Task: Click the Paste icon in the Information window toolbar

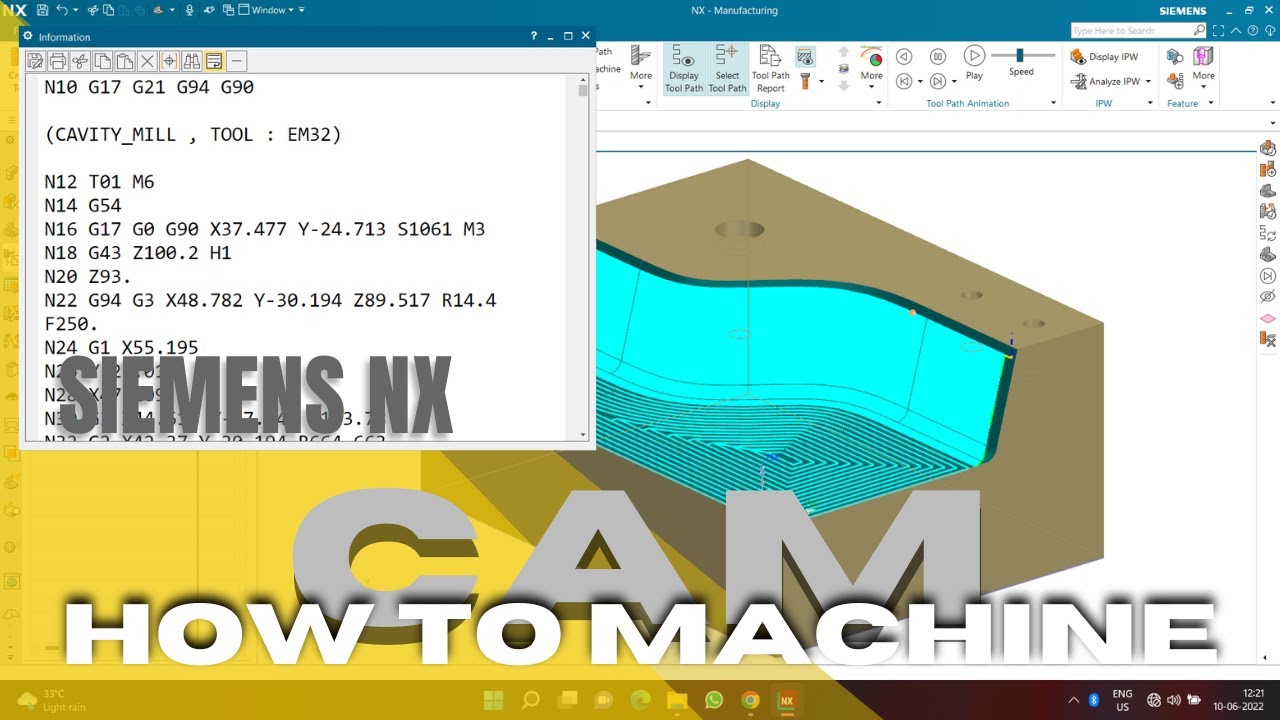Action: click(124, 61)
